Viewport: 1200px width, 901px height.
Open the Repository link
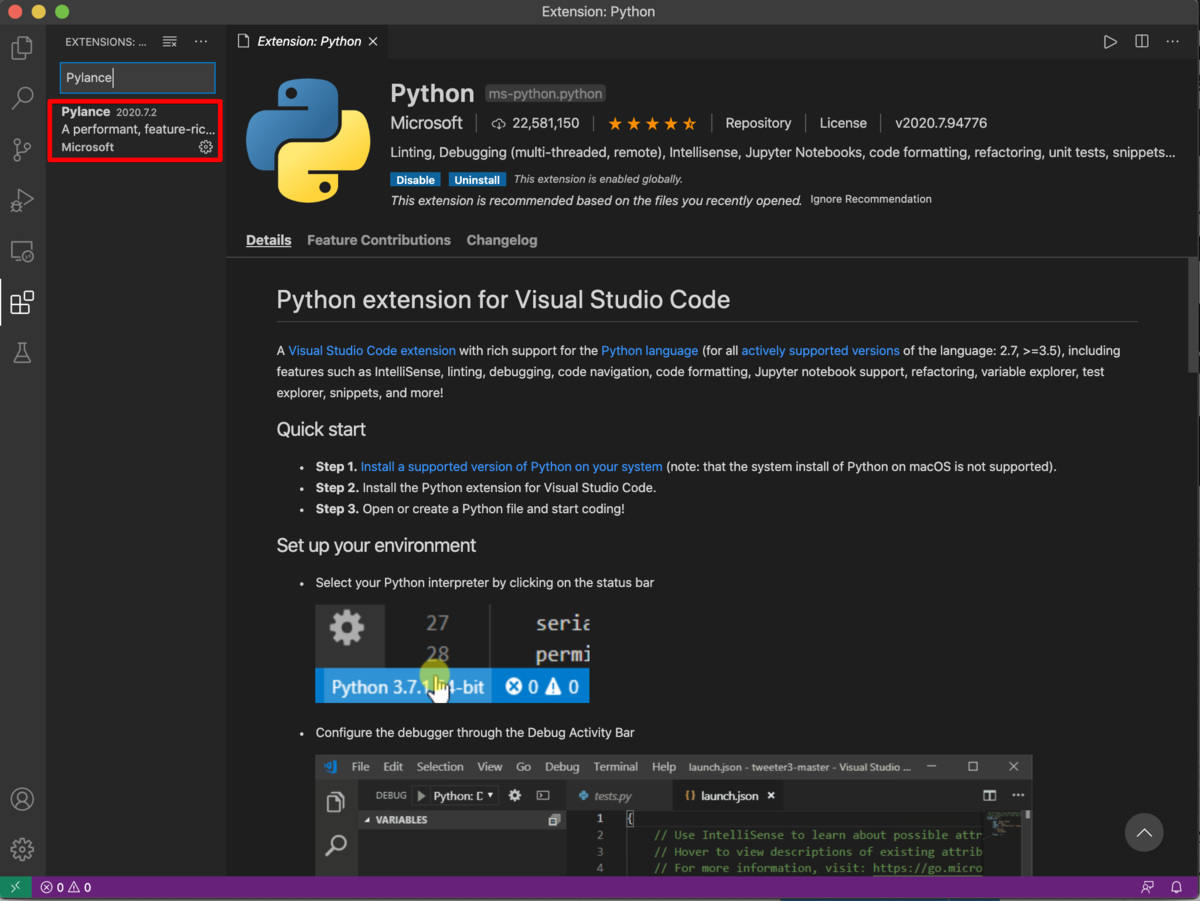tap(758, 123)
